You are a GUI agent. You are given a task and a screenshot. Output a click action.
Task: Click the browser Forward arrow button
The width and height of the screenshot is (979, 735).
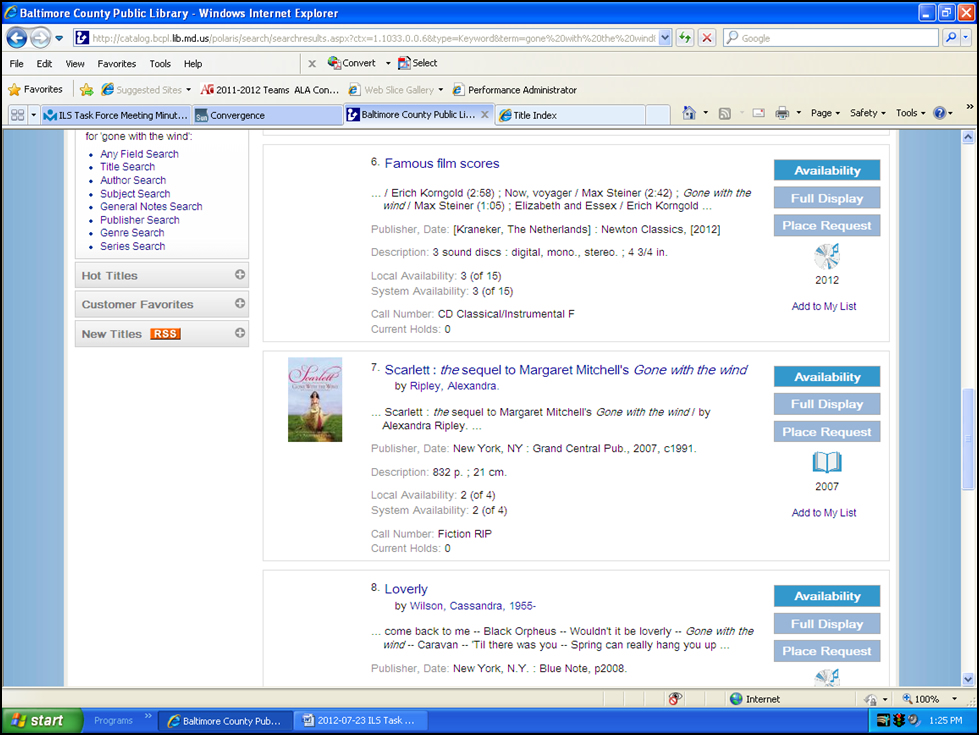41,38
